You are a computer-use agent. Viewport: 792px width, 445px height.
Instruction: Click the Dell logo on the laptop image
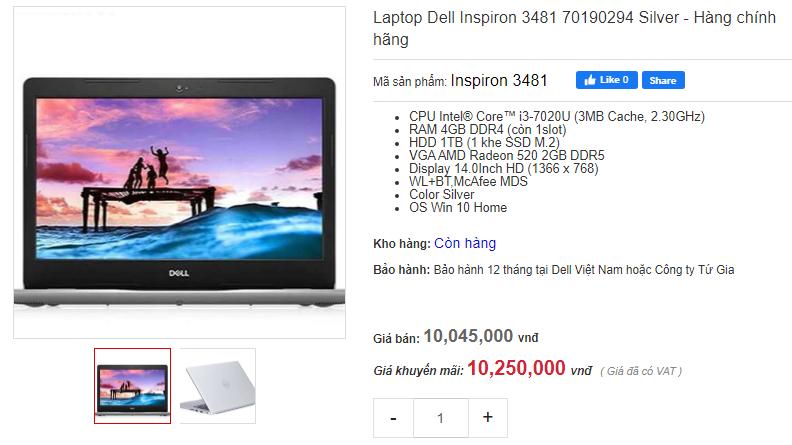click(179, 273)
